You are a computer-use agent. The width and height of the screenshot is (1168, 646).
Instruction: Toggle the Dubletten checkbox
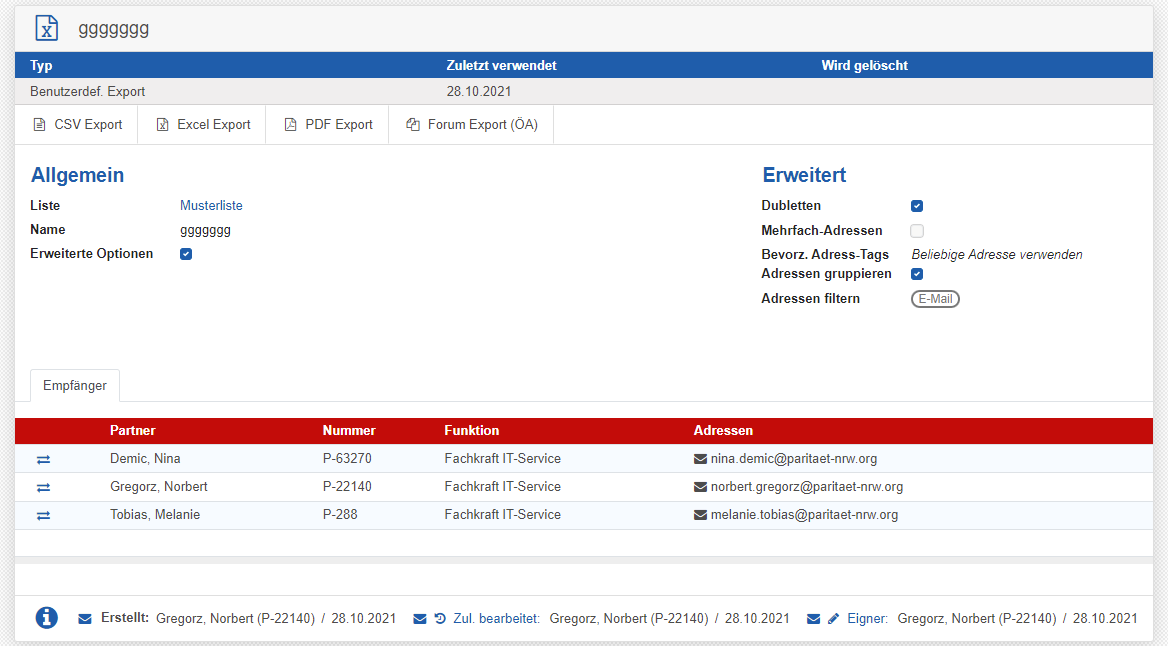pos(917,206)
